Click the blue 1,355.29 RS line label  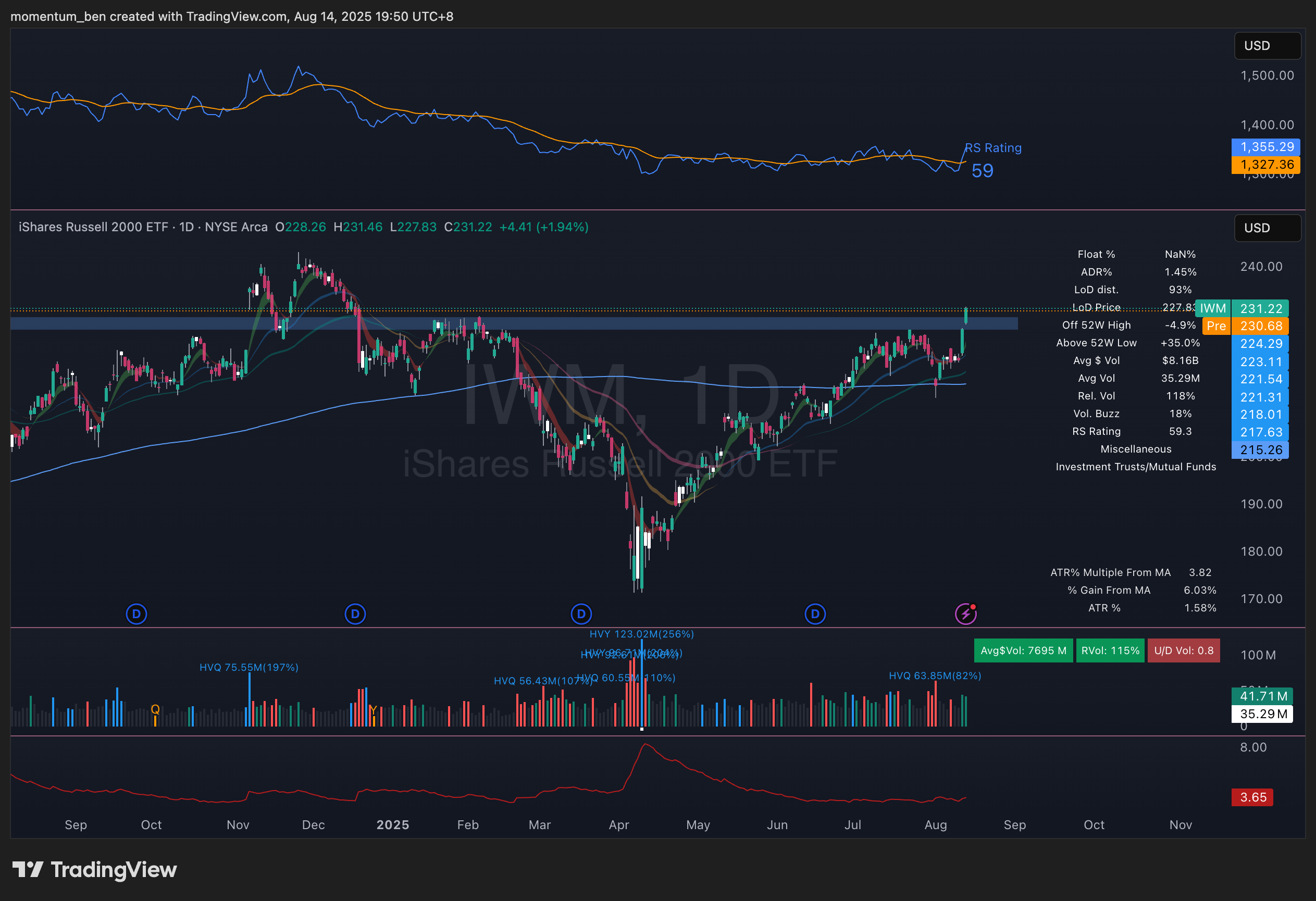(1265, 147)
